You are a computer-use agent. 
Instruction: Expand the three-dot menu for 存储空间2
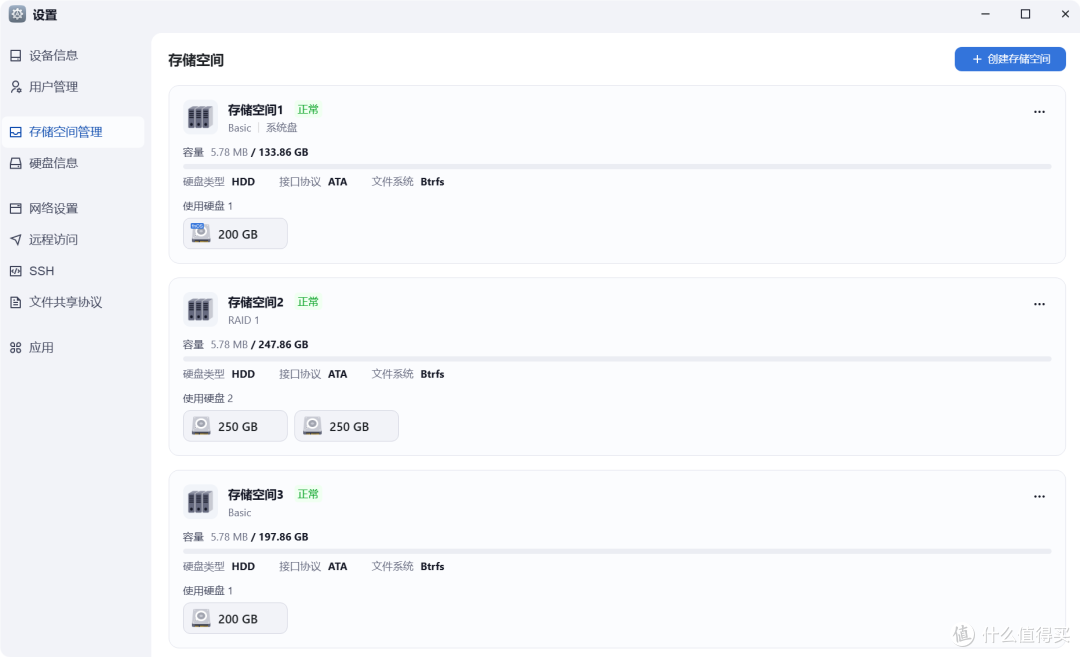pos(1039,304)
